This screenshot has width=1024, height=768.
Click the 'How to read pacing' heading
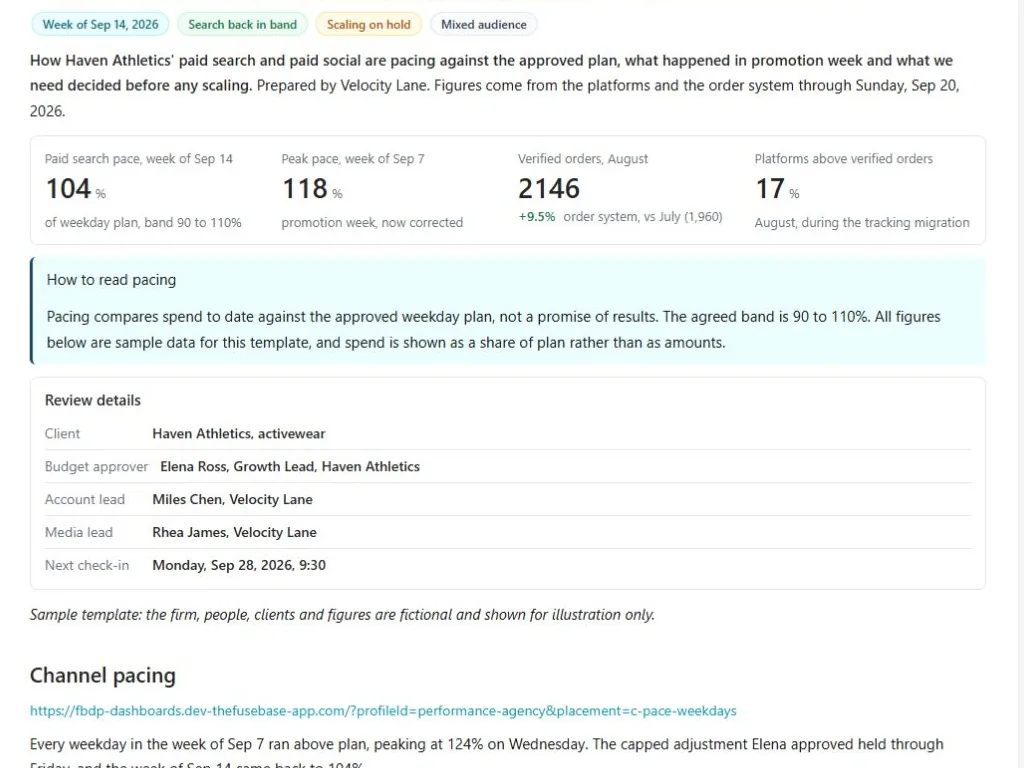111,280
